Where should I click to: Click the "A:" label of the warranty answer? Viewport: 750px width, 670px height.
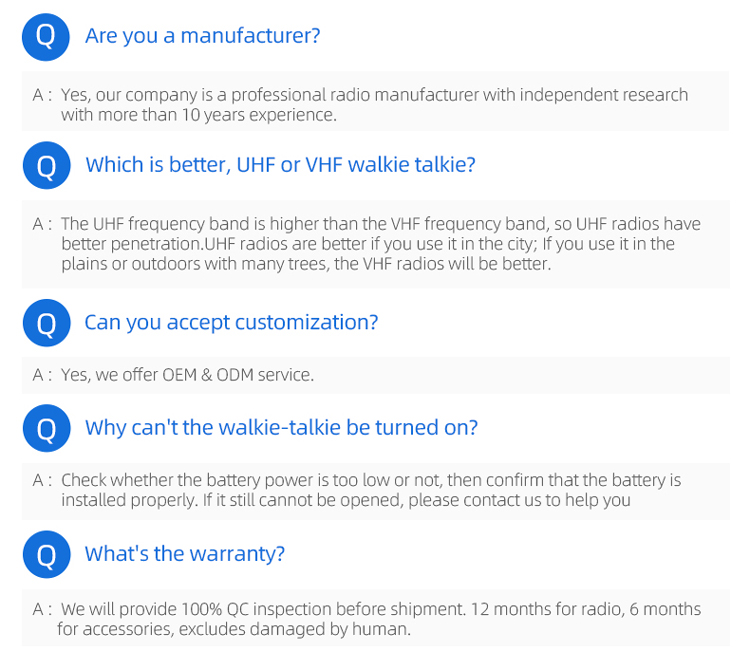[42, 609]
